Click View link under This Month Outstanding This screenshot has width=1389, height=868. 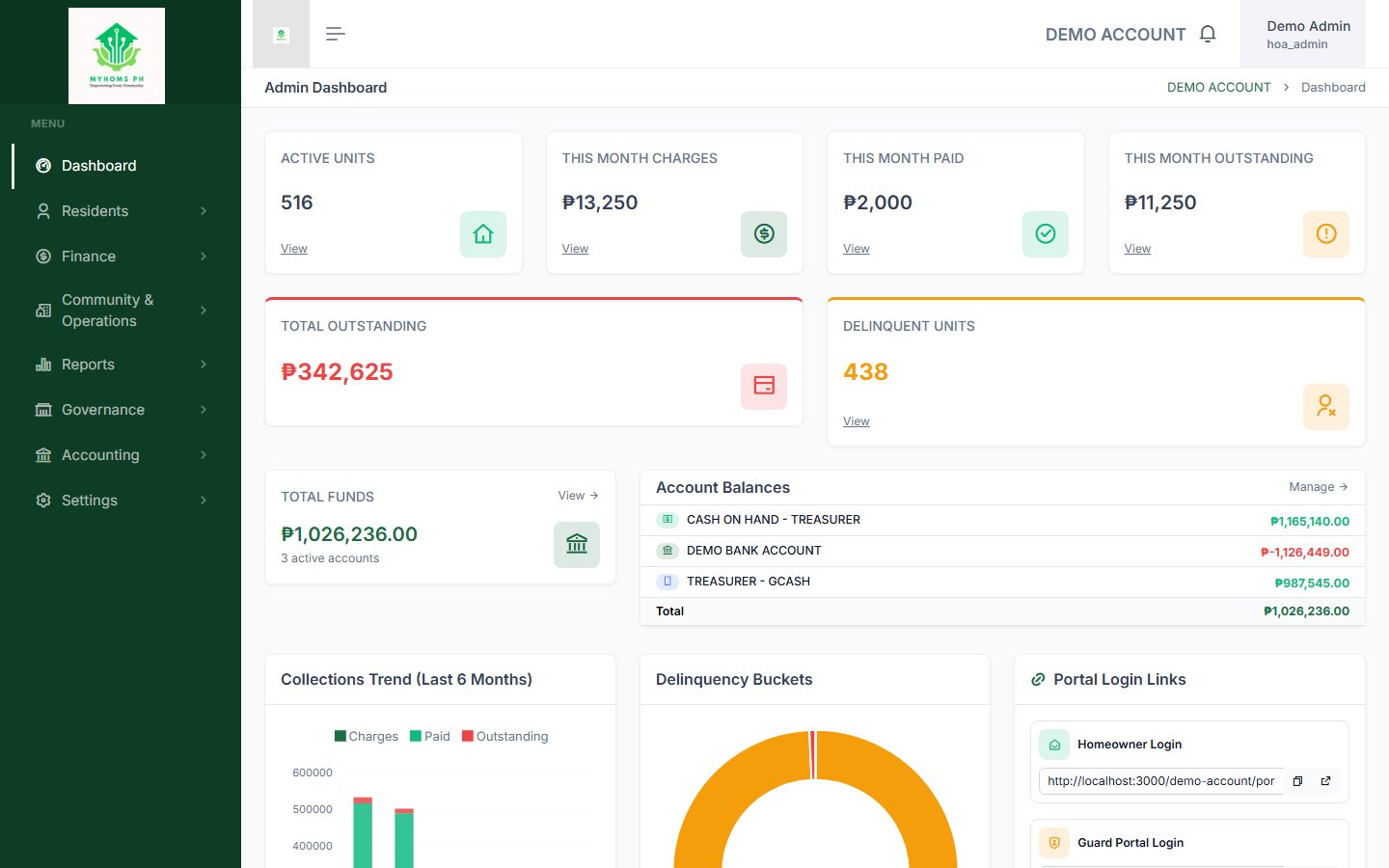pos(1137,249)
